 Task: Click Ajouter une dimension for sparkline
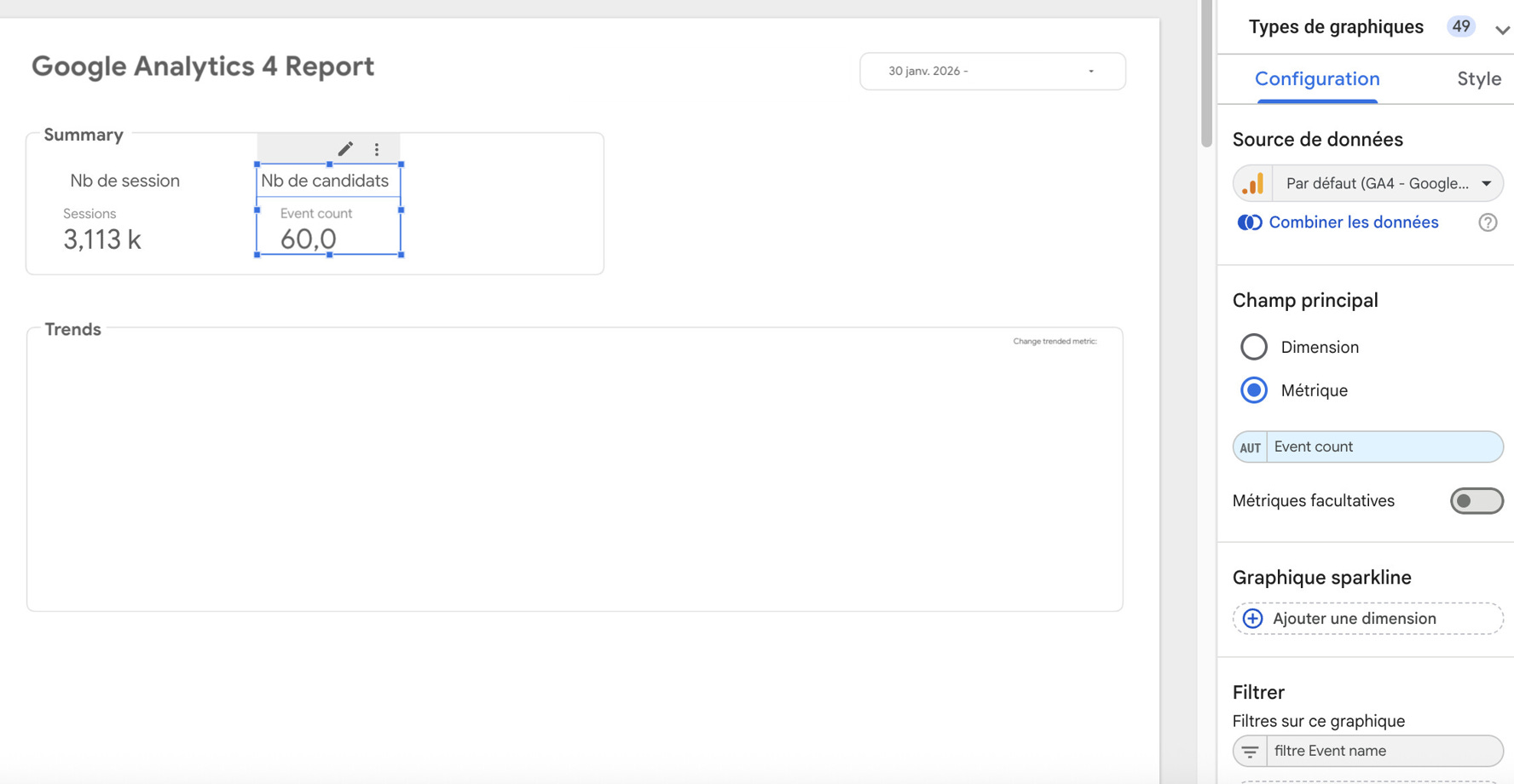(x=1368, y=619)
